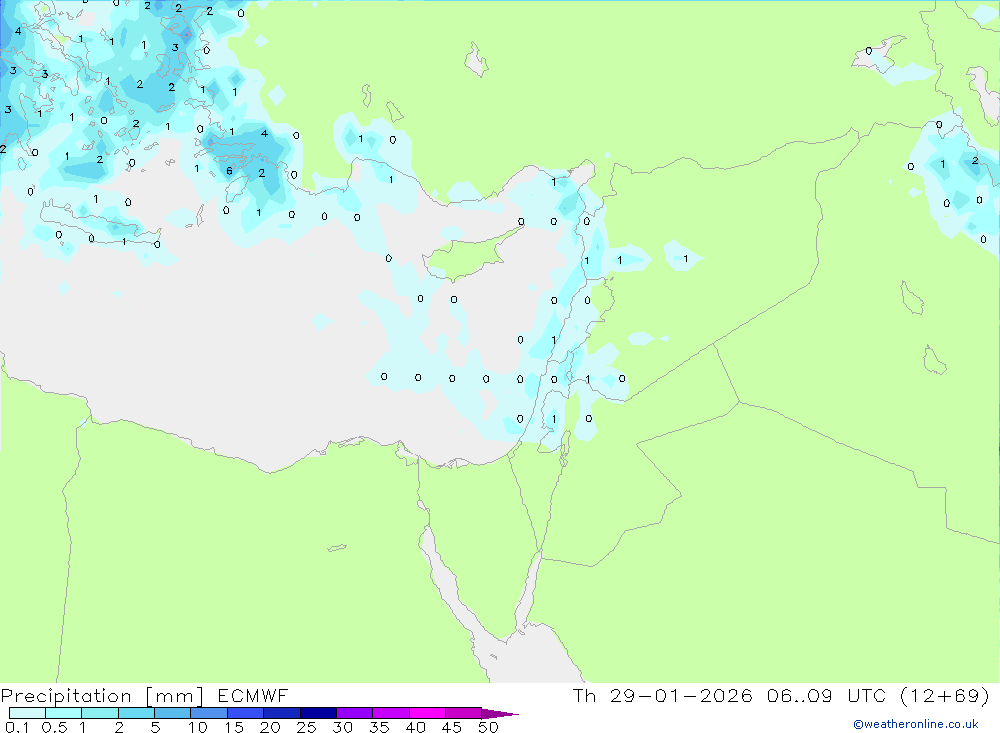The image size is (1000, 733).
Task: Click the 1–2 mm legend color swatch
Action: (x=100, y=713)
